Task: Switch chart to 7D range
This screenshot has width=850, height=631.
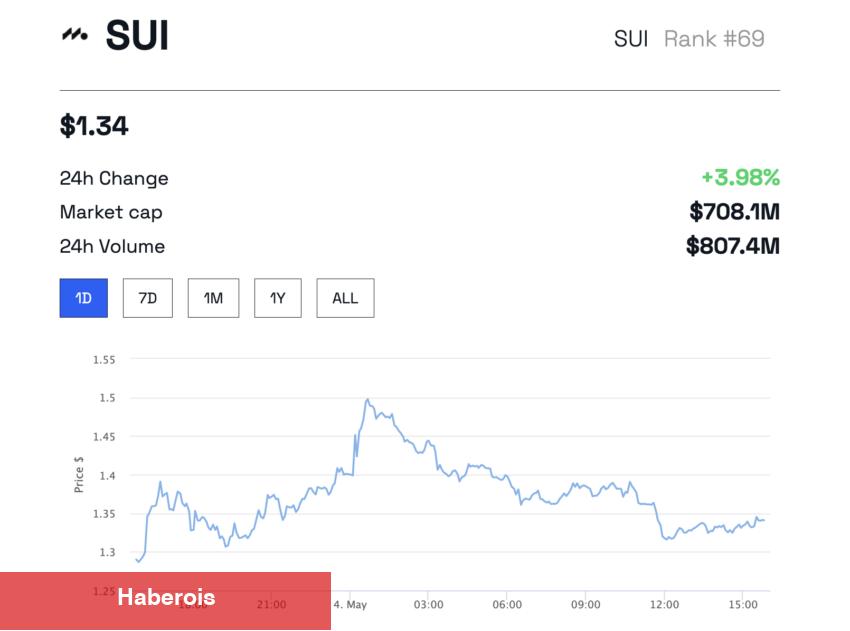Action: click(147, 298)
